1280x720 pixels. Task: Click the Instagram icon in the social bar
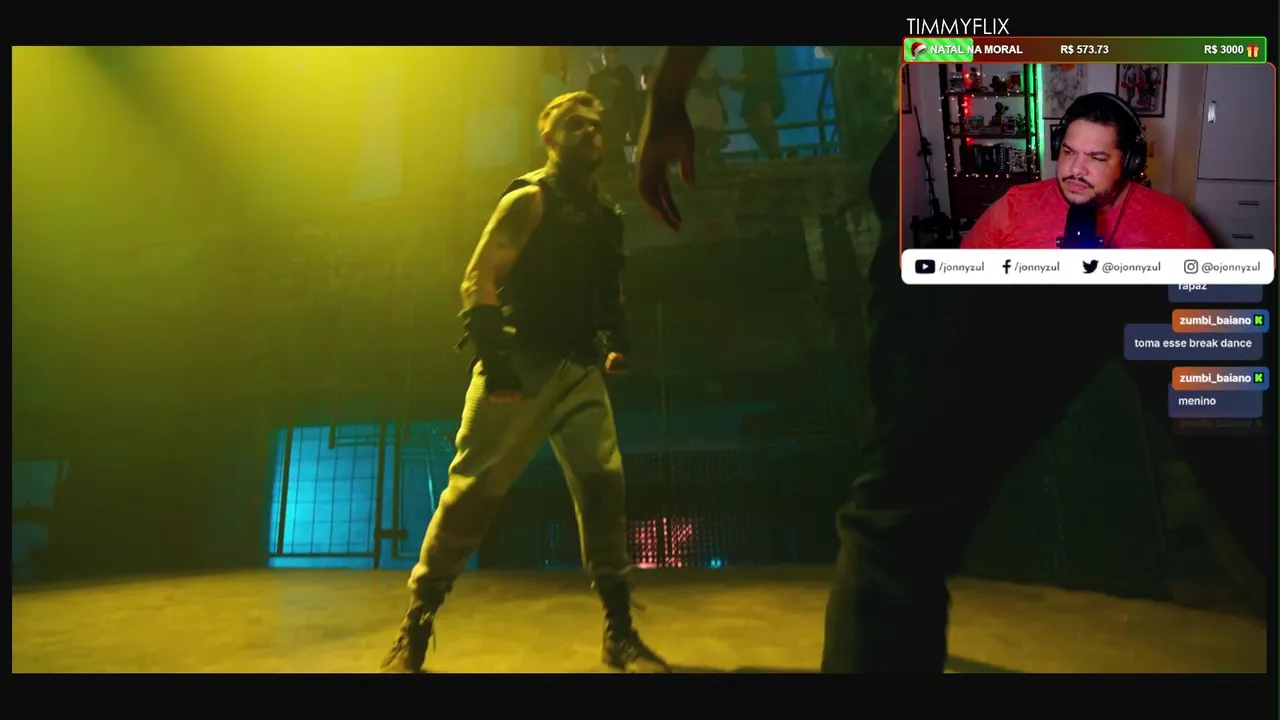(x=1190, y=267)
